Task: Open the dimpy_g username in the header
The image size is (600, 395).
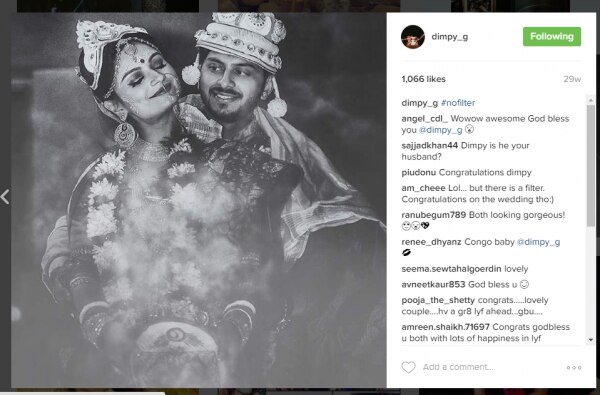Action: (450, 37)
